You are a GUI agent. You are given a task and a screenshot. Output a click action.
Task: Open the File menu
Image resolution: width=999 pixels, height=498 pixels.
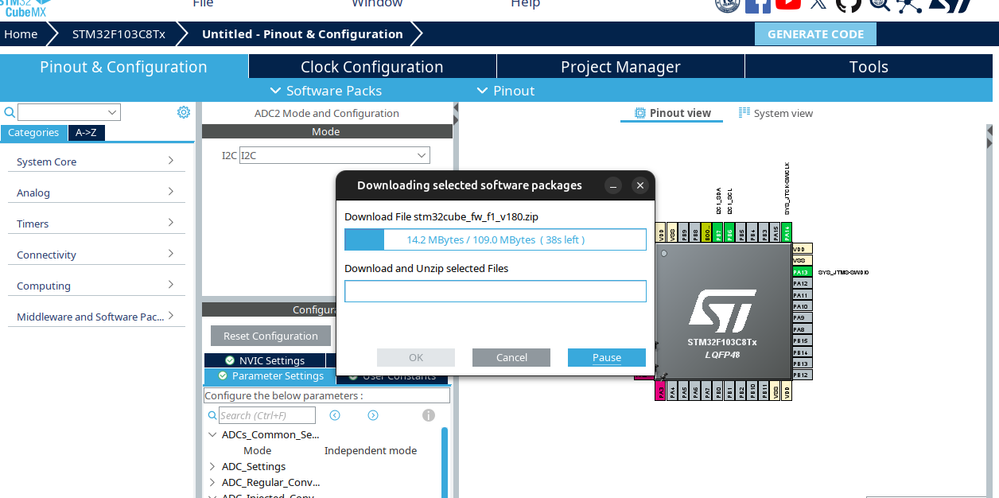pyautogui.click(x=203, y=3)
